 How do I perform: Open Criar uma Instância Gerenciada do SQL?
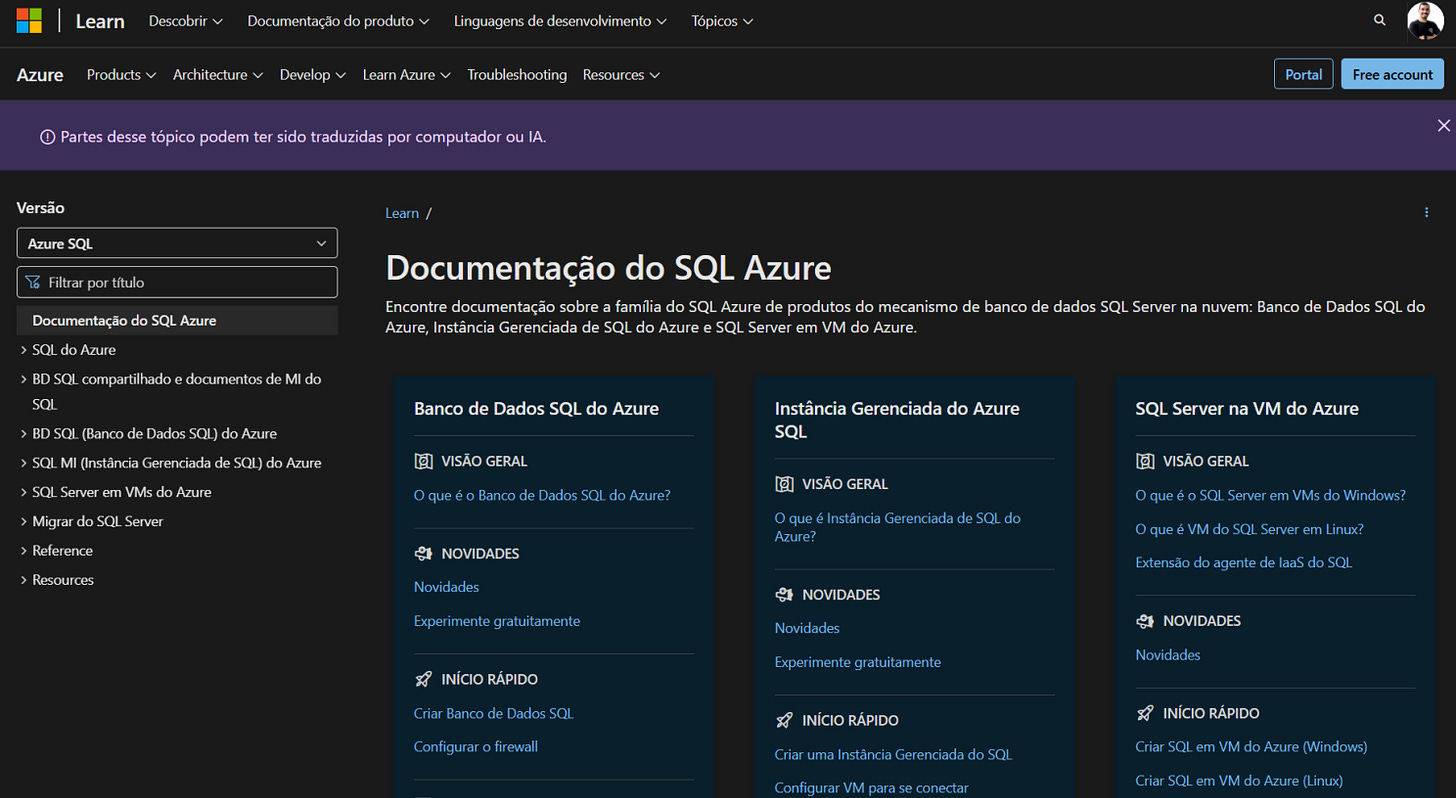coord(894,754)
